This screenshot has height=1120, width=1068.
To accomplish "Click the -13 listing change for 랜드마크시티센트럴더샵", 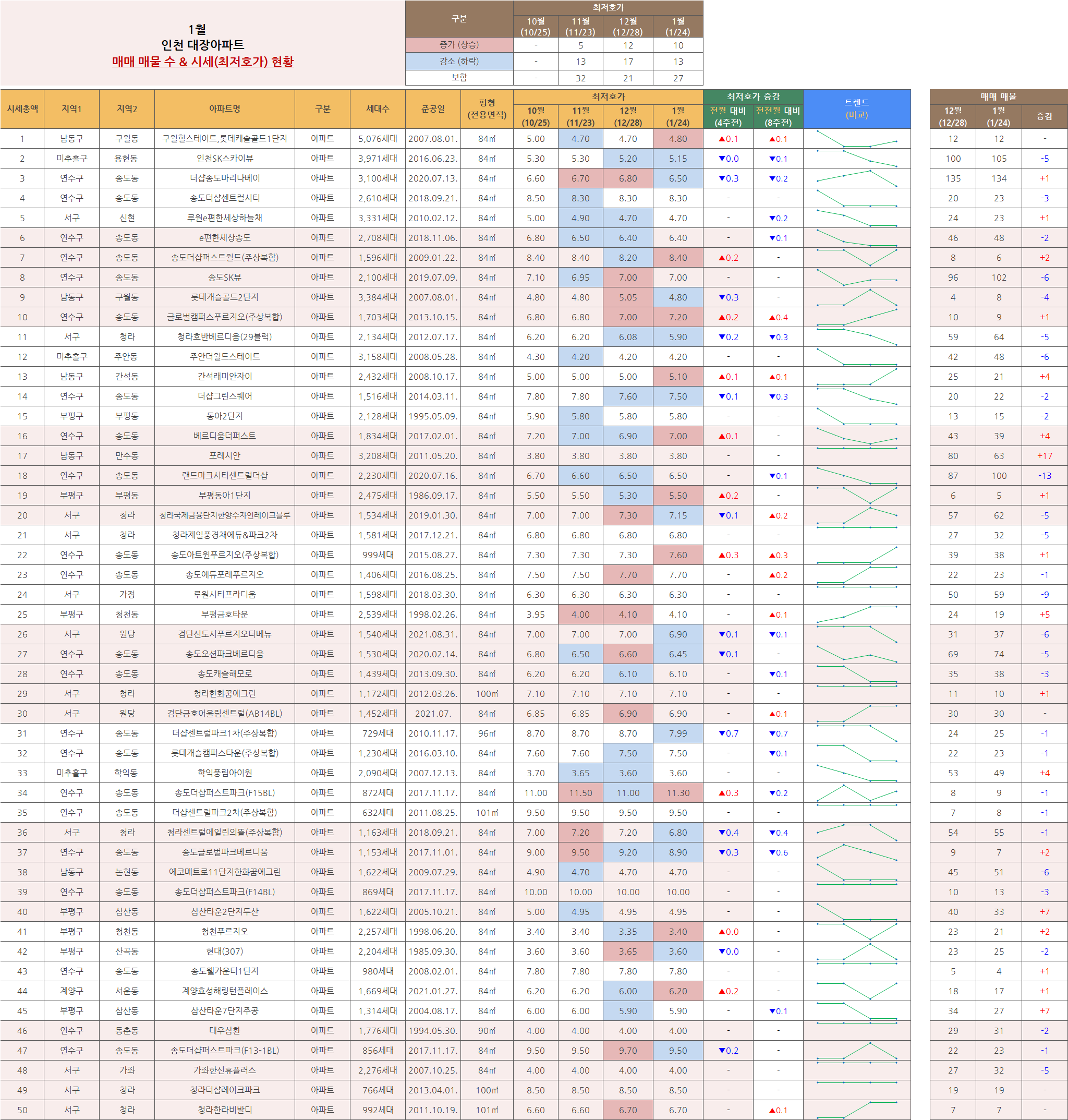I will pos(1044,476).
